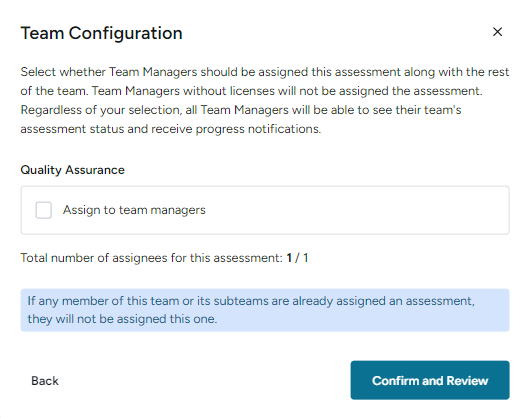Click the Confirm and Review button
The height and width of the screenshot is (418, 527).
430,380
